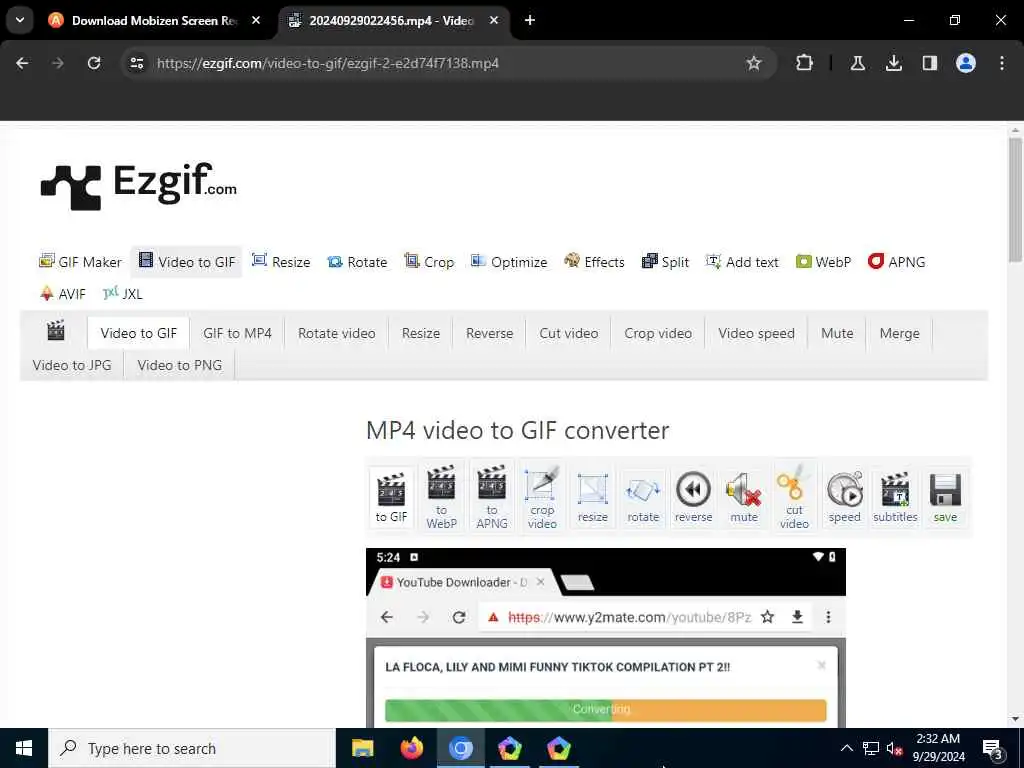
Task: Open Optimize in the top menu
Action: tap(509, 262)
